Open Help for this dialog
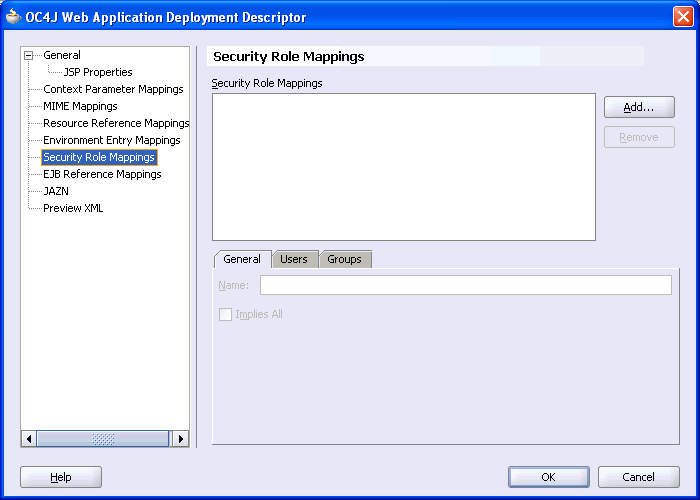700x500 pixels. click(61, 477)
